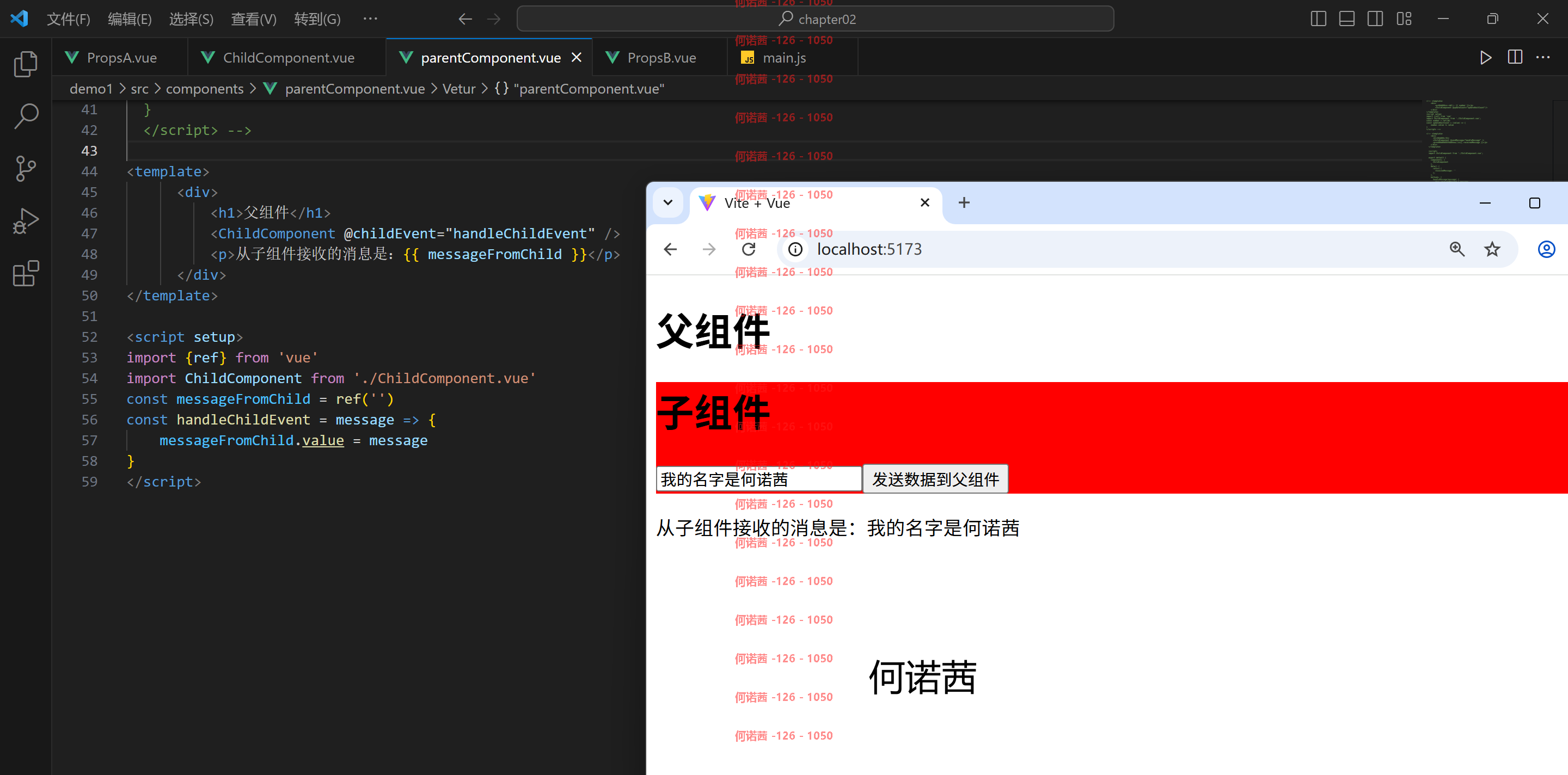Screen dimensions: 1568x775
Task: Switch to main.js tab
Action: tap(792, 57)
